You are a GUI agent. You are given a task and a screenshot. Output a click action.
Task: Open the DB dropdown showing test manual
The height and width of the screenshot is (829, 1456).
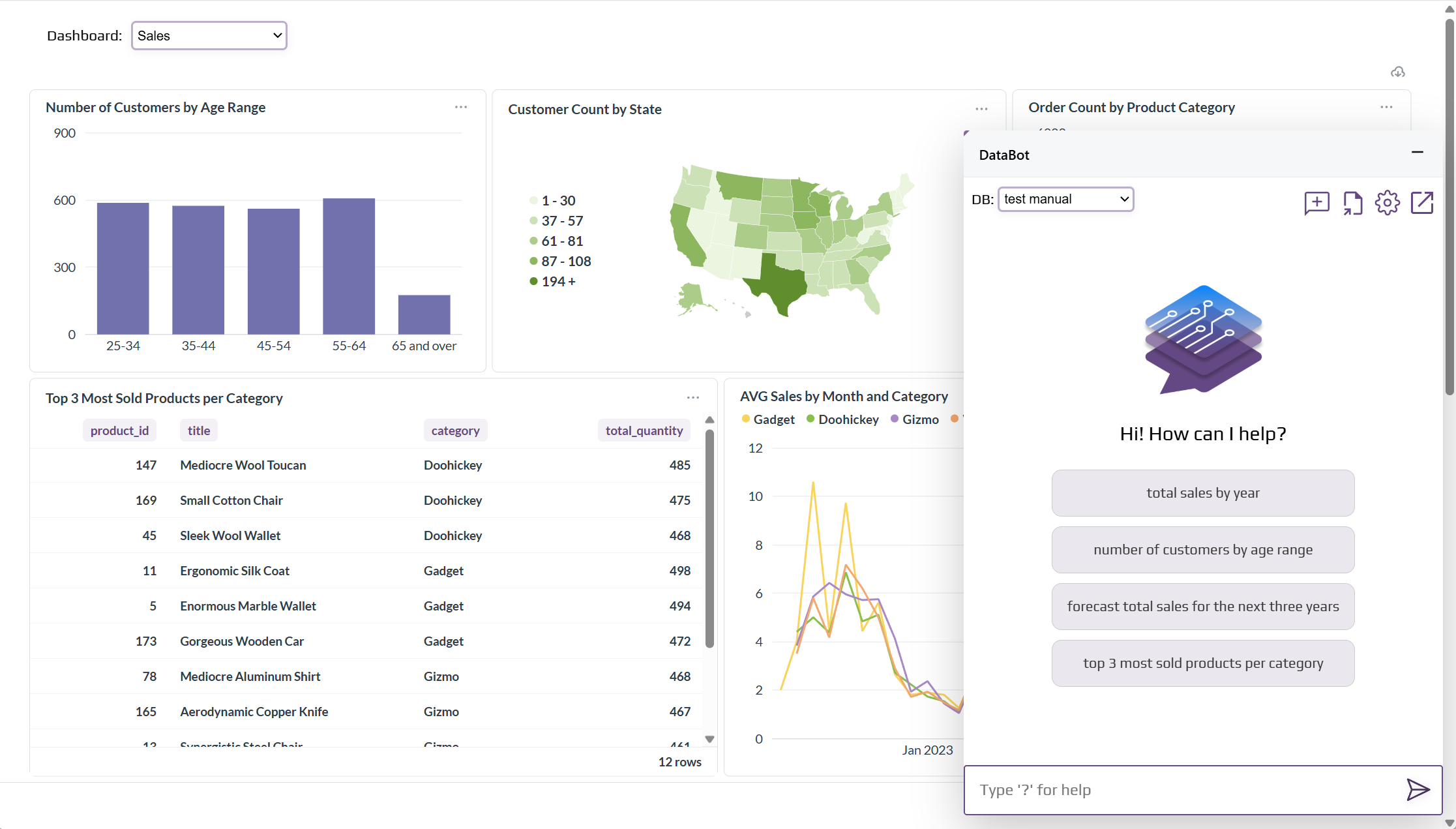1065,199
